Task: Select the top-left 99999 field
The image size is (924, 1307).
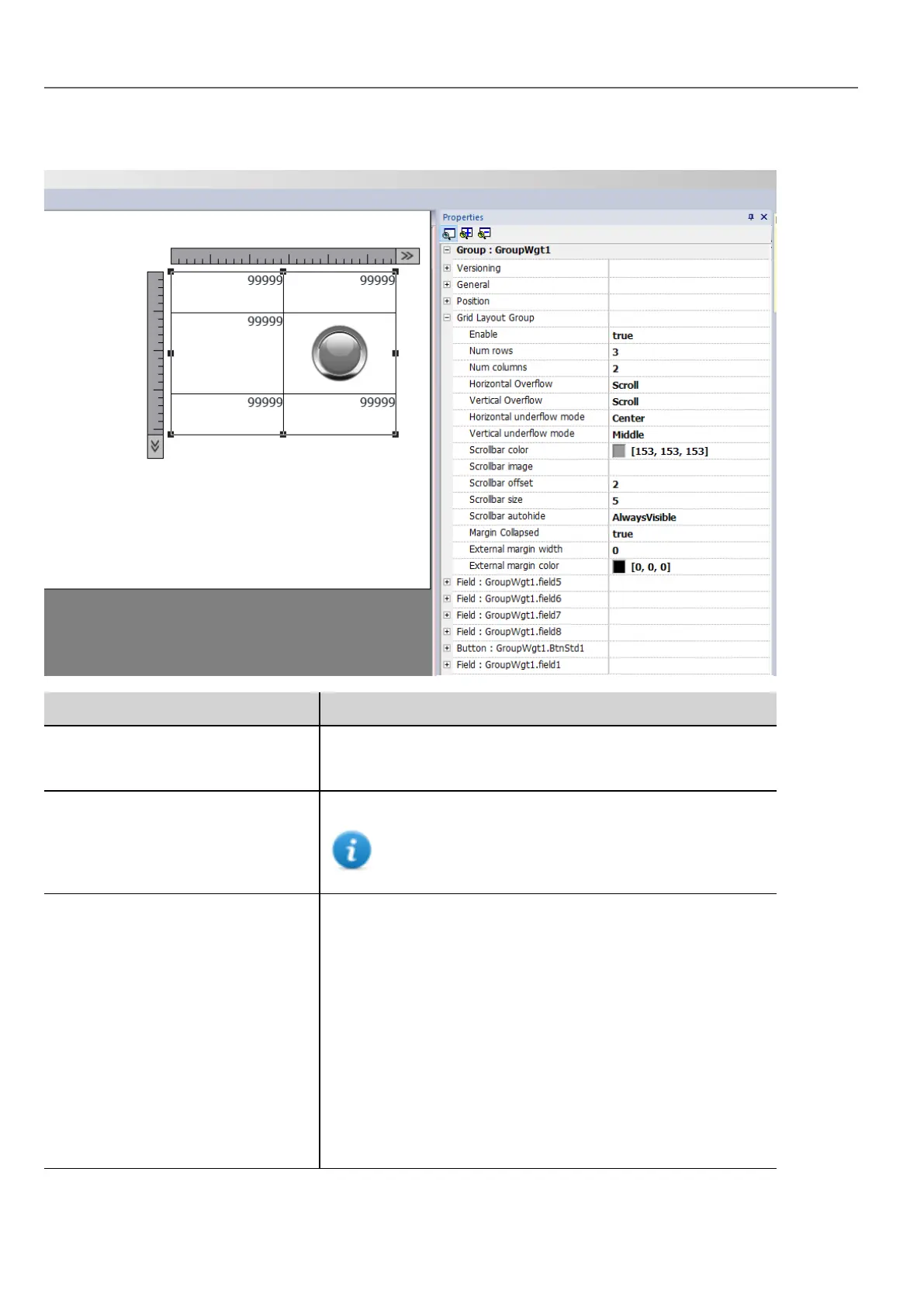Action: coord(227,292)
